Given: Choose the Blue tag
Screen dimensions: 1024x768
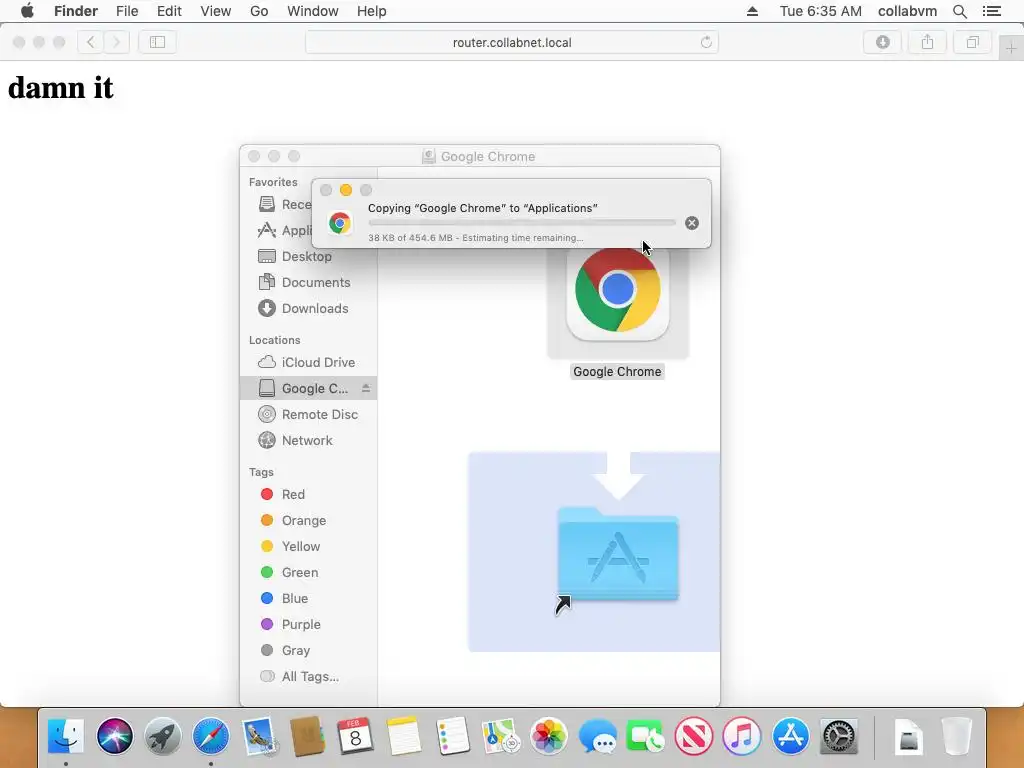Looking at the screenshot, I should [308, 598].
